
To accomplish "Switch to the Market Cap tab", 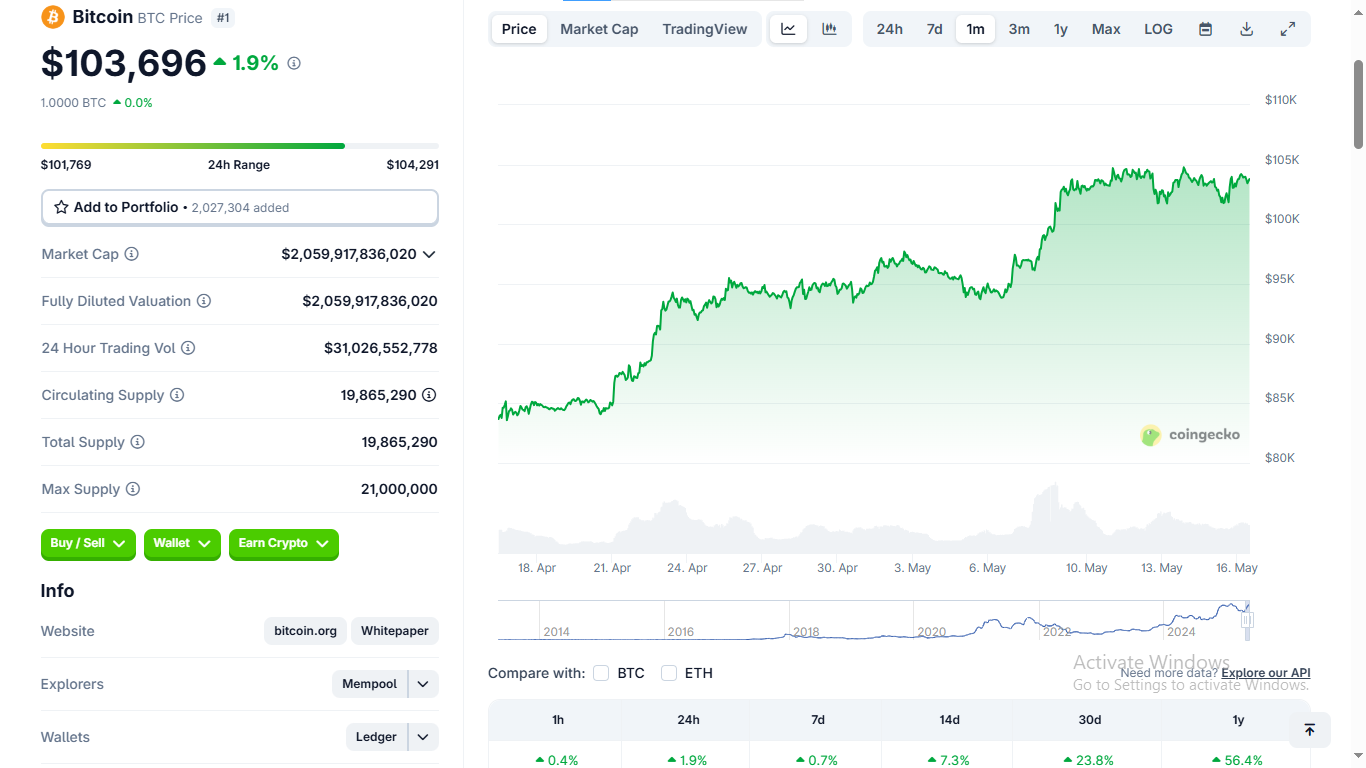I will [x=599, y=29].
